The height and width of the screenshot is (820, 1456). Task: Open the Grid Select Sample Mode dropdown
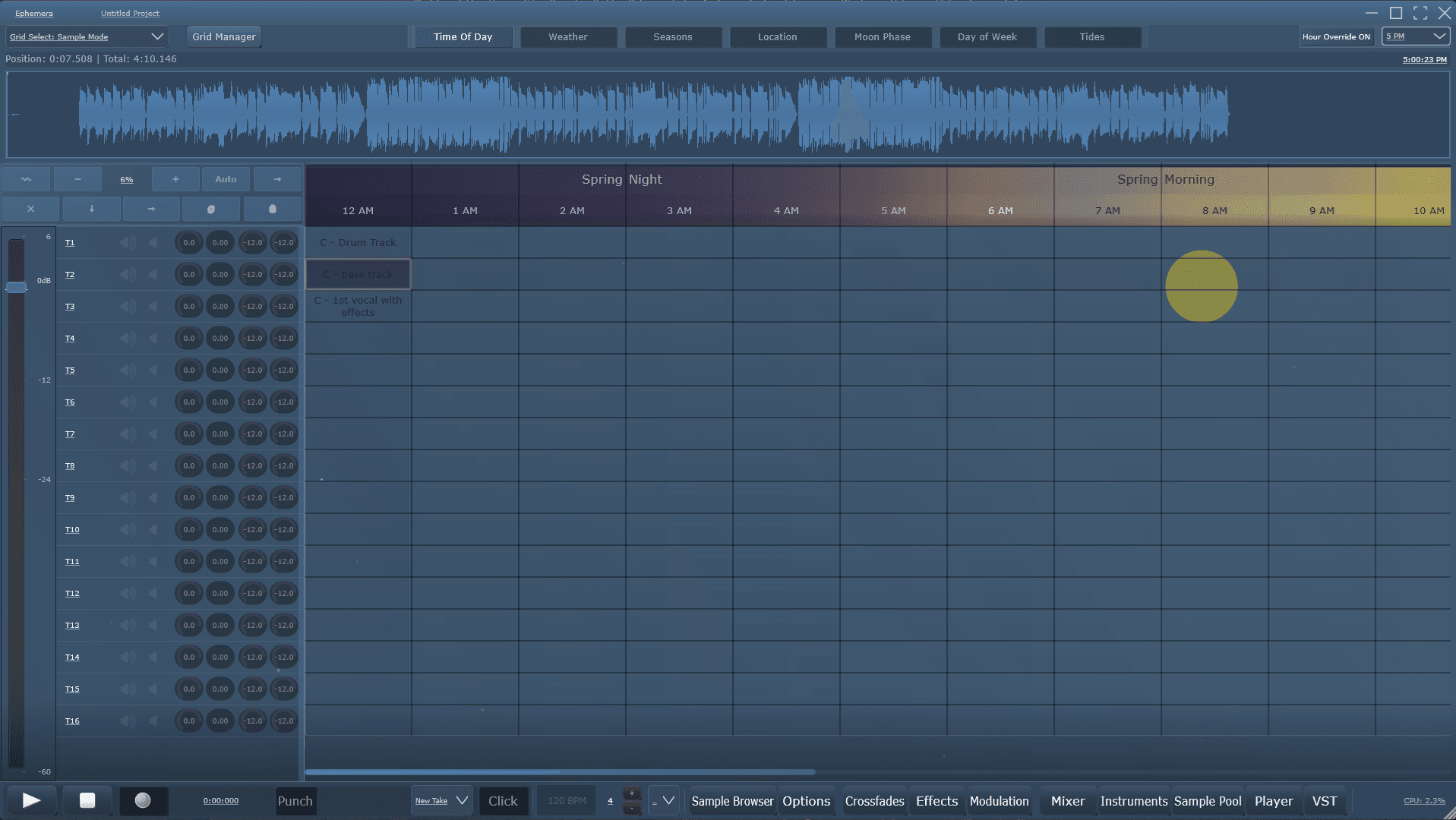[x=86, y=36]
